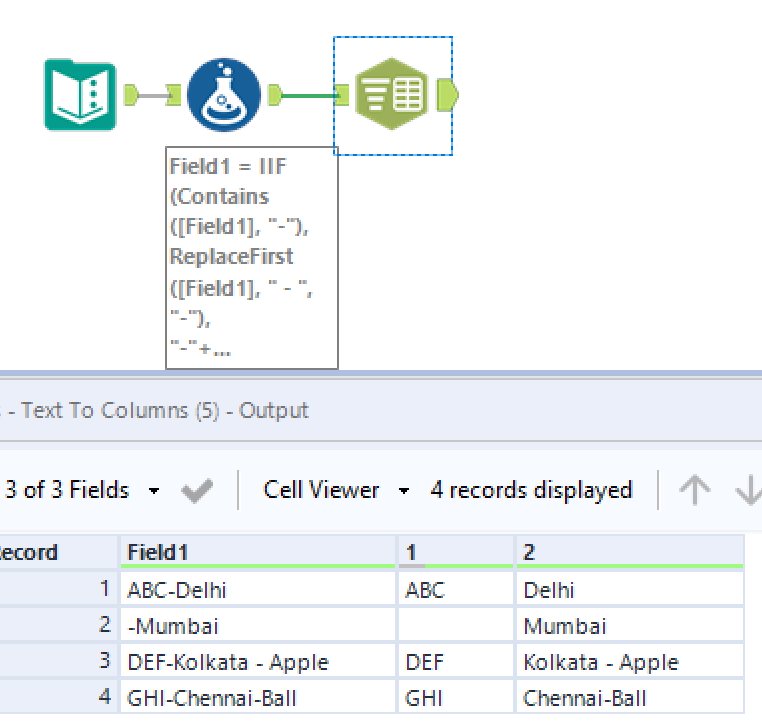Click the Text Input output anchor
The height and width of the screenshot is (723, 762).
(x=131, y=95)
